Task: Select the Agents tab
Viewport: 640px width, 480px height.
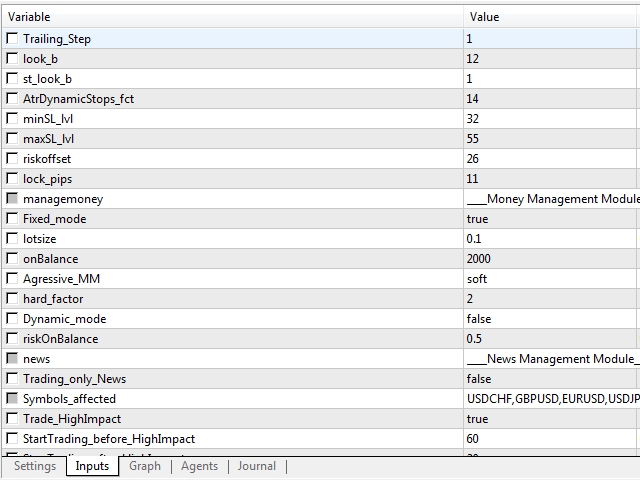Action: coord(199,466)
